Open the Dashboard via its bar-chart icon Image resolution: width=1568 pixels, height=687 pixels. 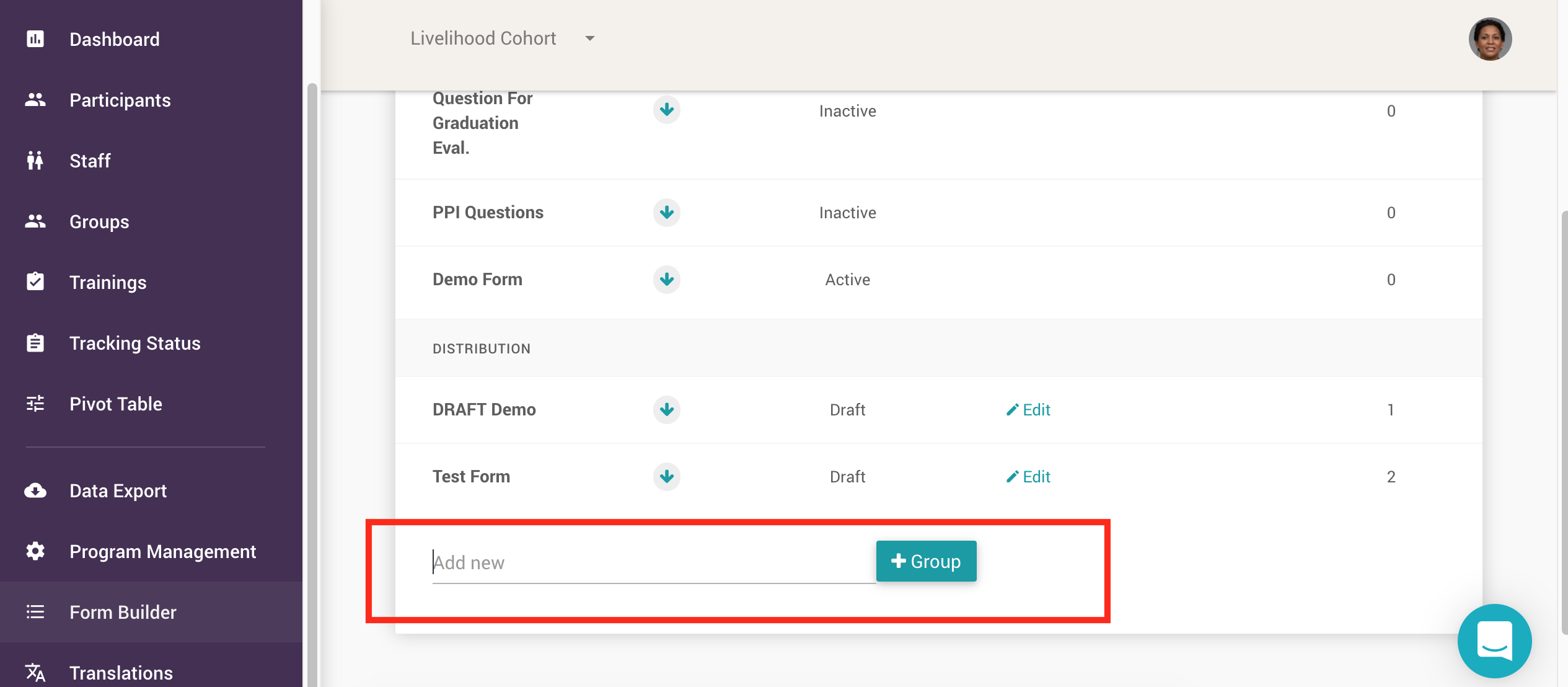click(35, 38)
